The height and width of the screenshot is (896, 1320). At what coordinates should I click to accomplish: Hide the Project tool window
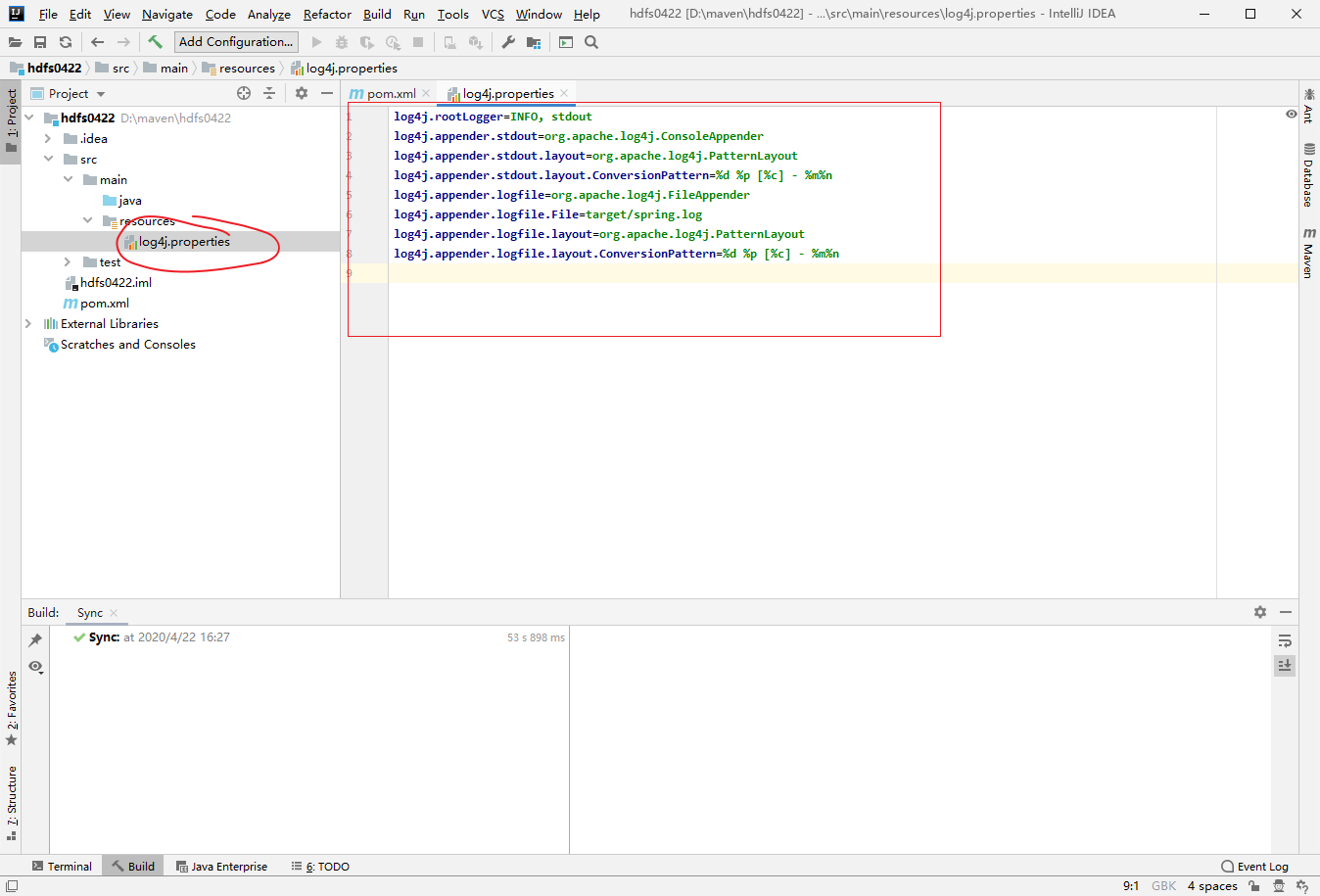(327, 93)
